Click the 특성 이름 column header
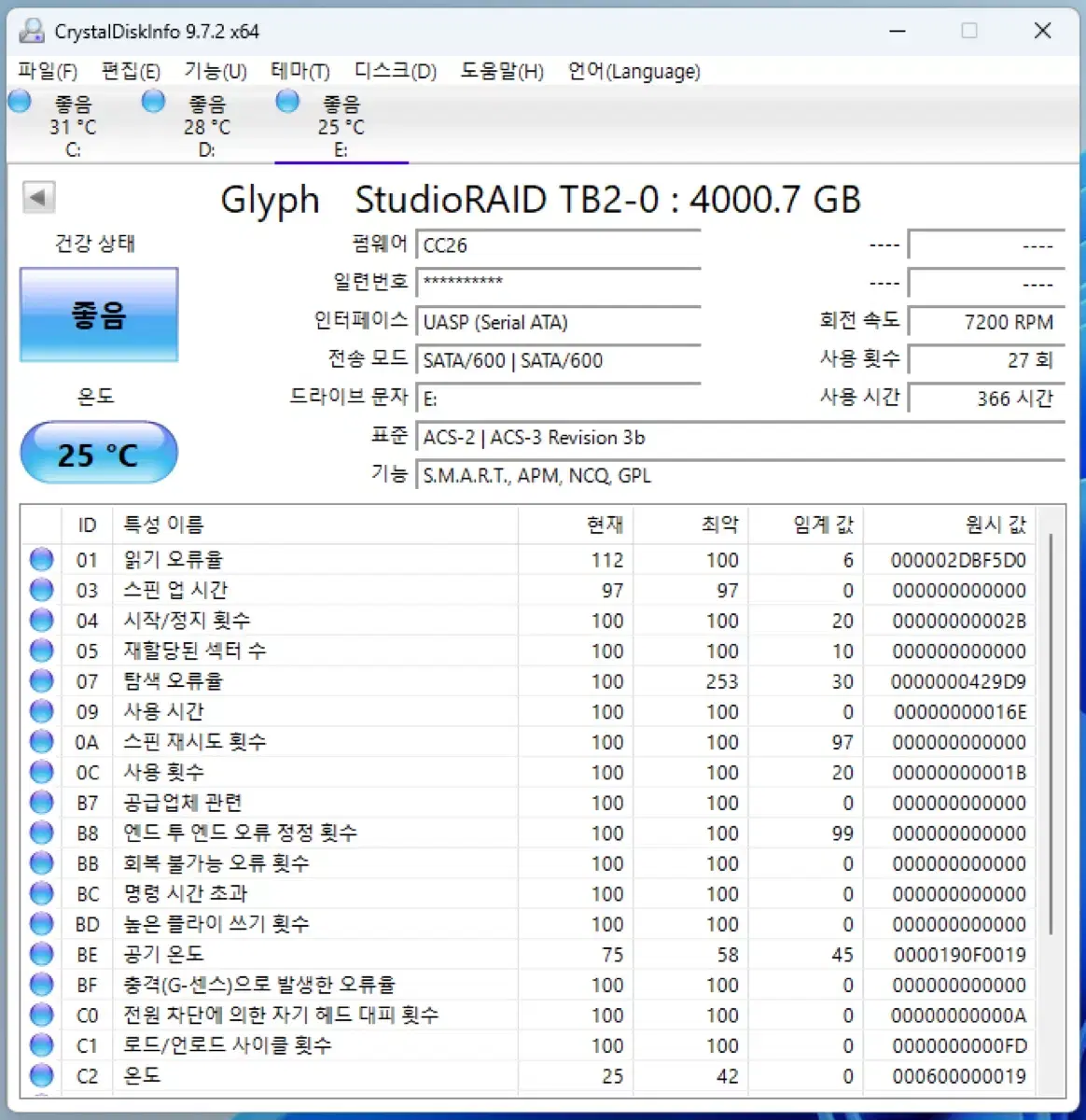The width and height of the screenshot is (1086, 1120). point(315,525)
